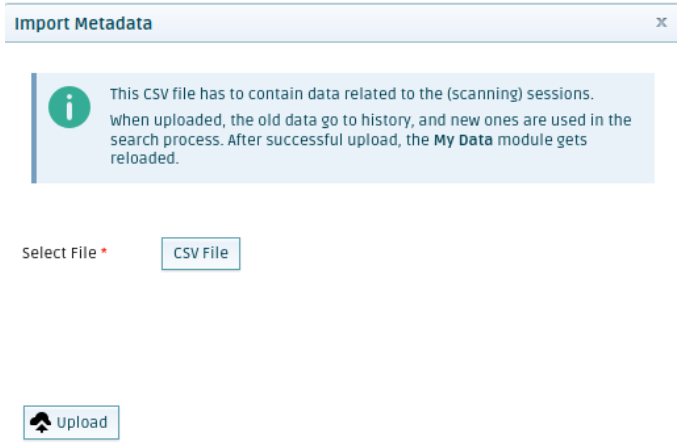Click the paragraph starting When uploaded

coord(370,139)
